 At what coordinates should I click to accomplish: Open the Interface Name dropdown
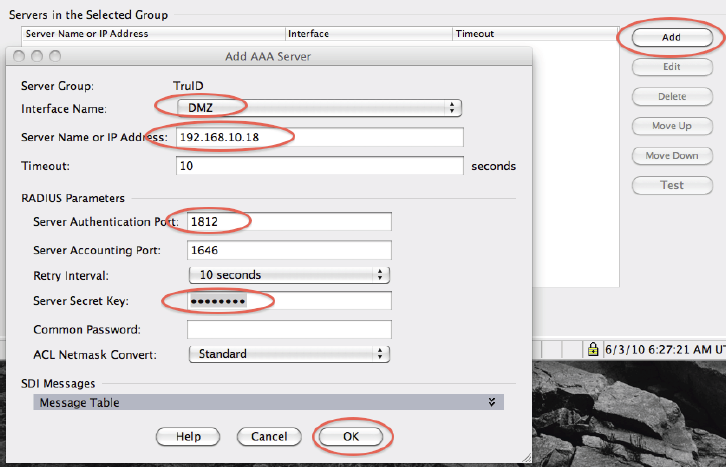coord(318,107)
